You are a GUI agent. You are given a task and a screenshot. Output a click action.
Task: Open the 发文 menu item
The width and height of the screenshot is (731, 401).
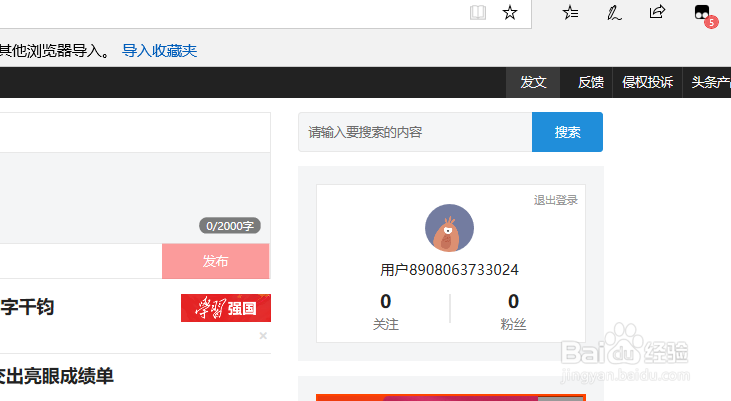533,83
